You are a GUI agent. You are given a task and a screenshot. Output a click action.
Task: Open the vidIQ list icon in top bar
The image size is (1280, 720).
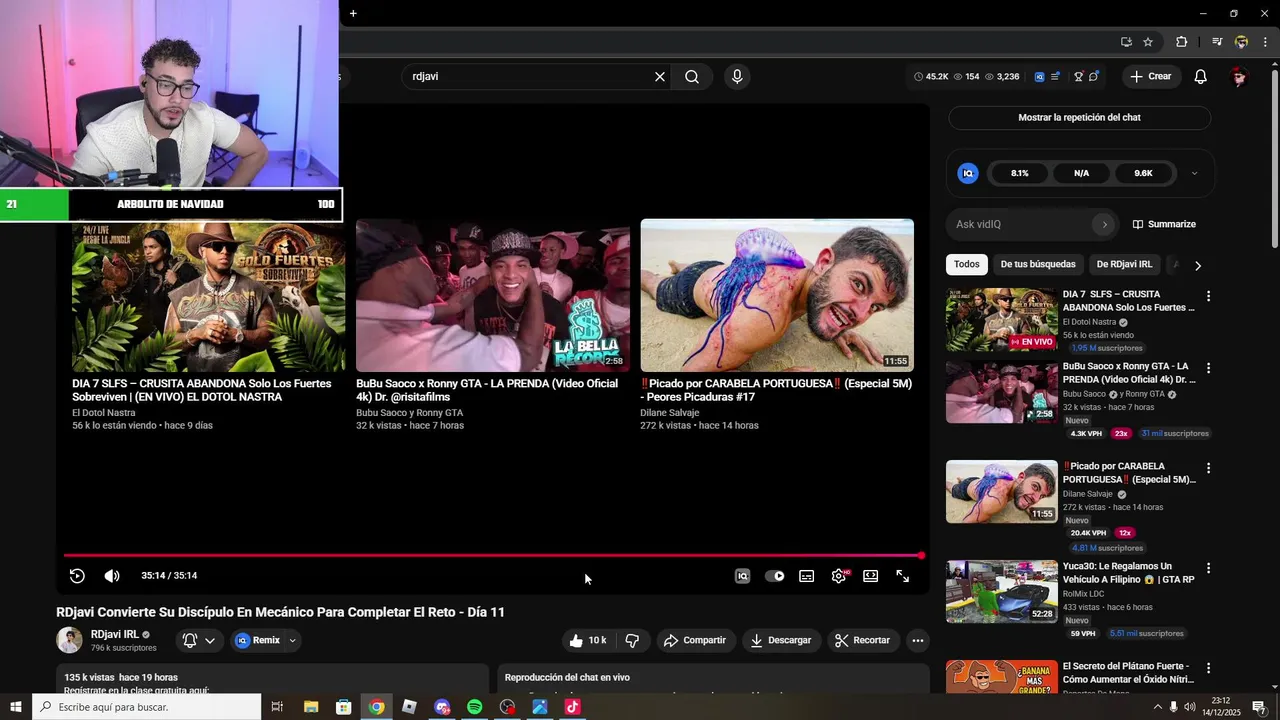1056,77
